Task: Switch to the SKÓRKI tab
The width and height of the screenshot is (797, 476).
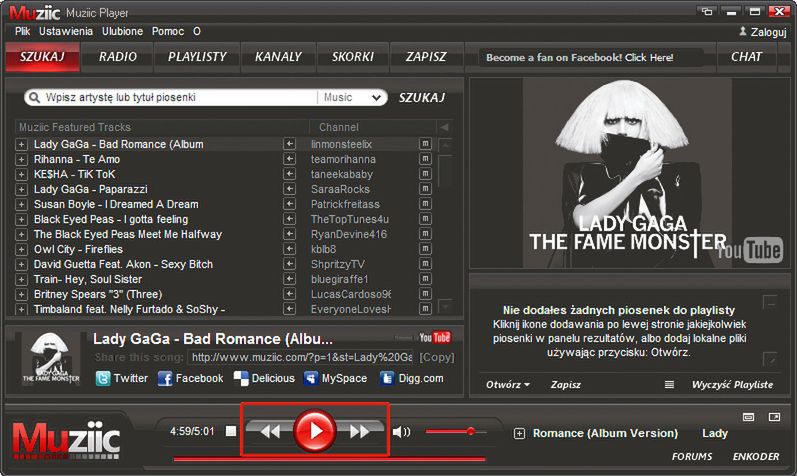Action: click(x=353, y=57)
